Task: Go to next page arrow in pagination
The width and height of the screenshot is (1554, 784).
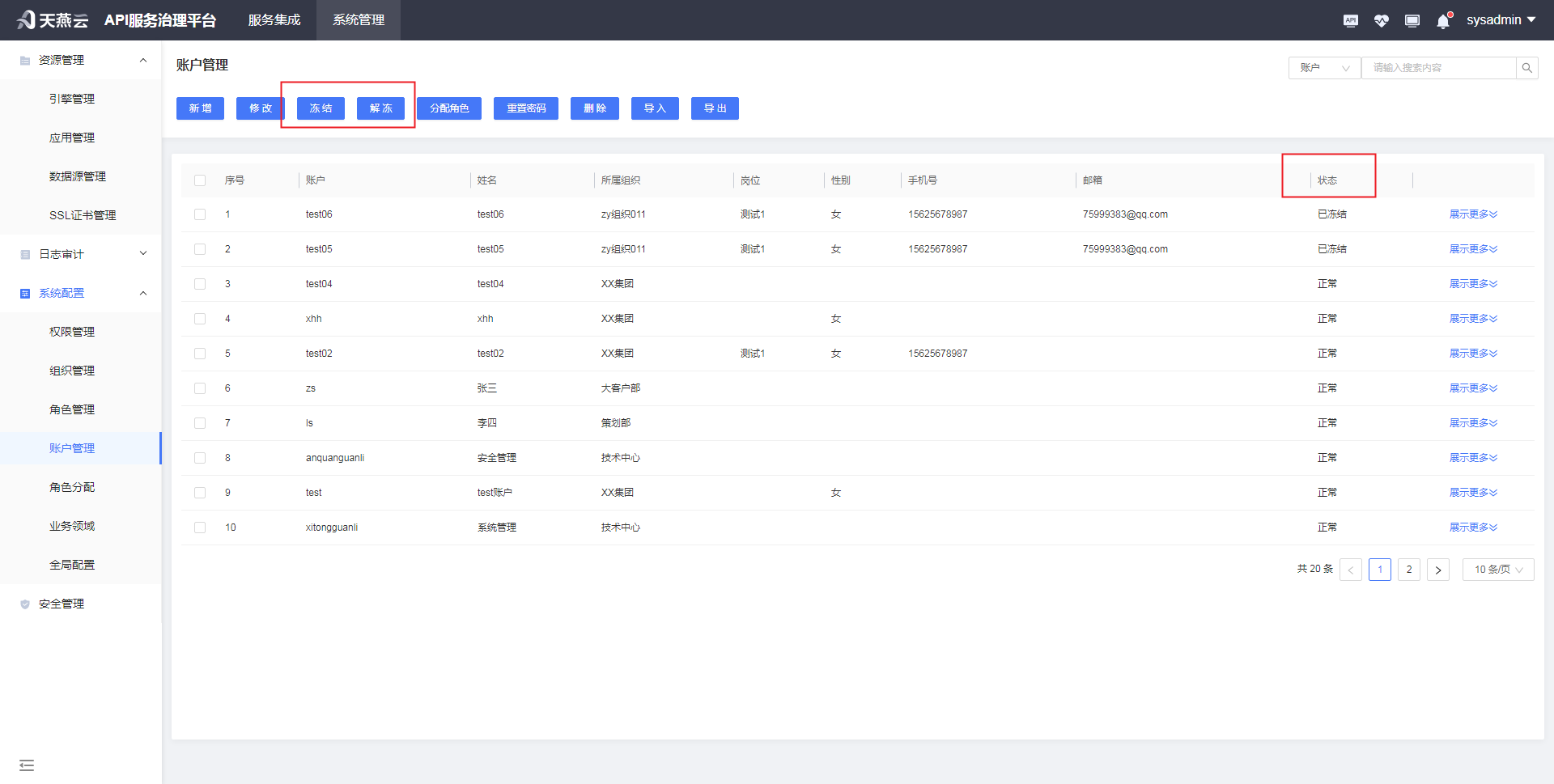Action: click(1437, 570)
